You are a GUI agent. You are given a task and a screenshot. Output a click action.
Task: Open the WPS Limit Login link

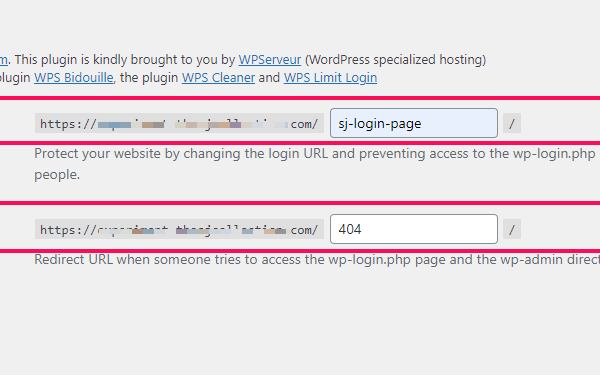(x=330, y=78)
